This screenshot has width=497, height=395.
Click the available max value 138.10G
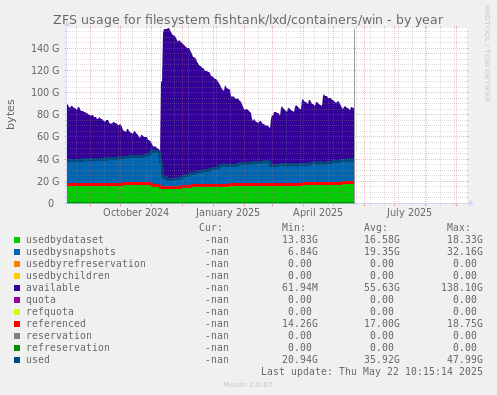point(462,288)
